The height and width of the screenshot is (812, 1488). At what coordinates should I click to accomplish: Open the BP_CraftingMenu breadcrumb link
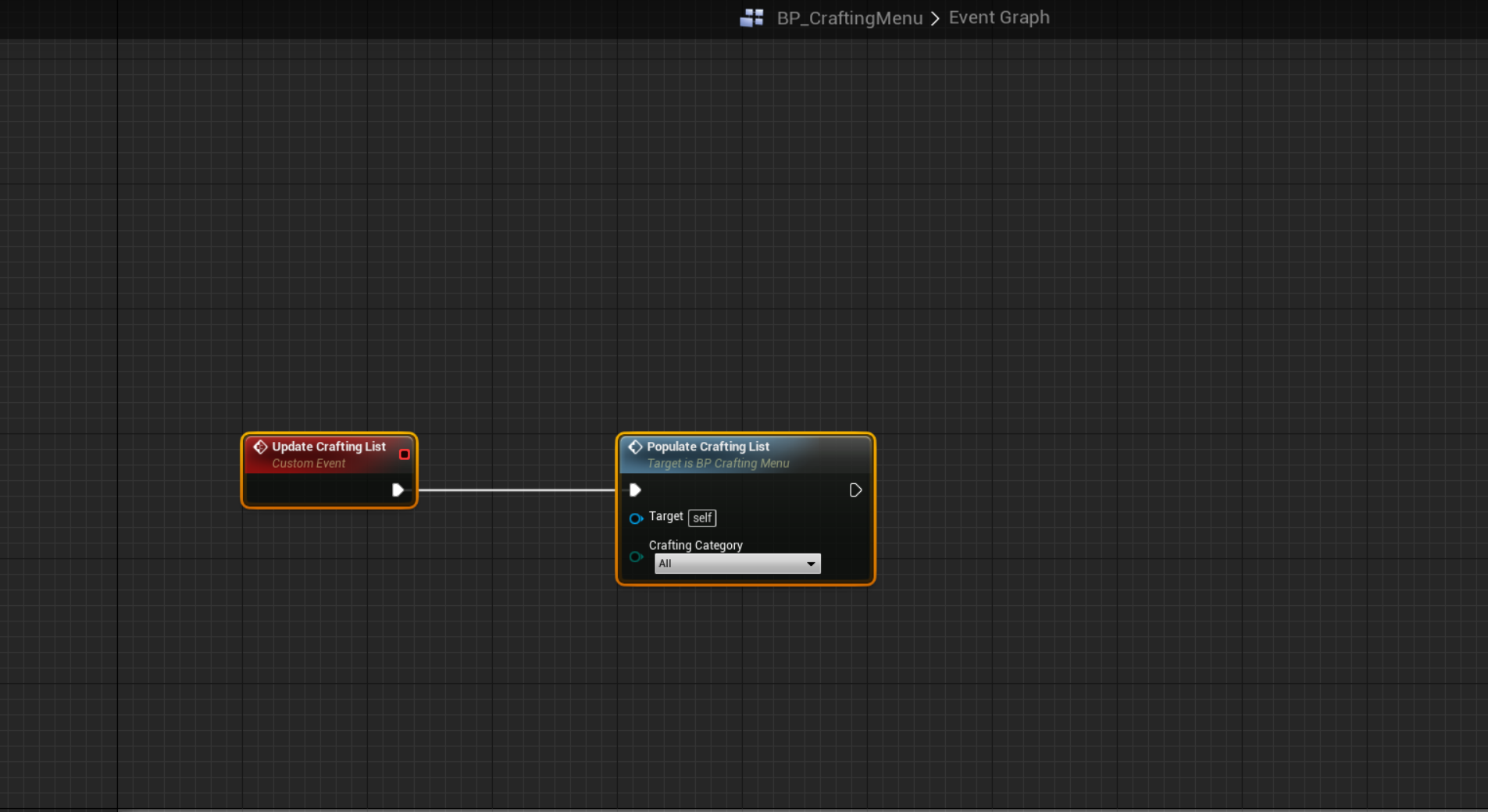pyautogui.click(x=849, y=18)
